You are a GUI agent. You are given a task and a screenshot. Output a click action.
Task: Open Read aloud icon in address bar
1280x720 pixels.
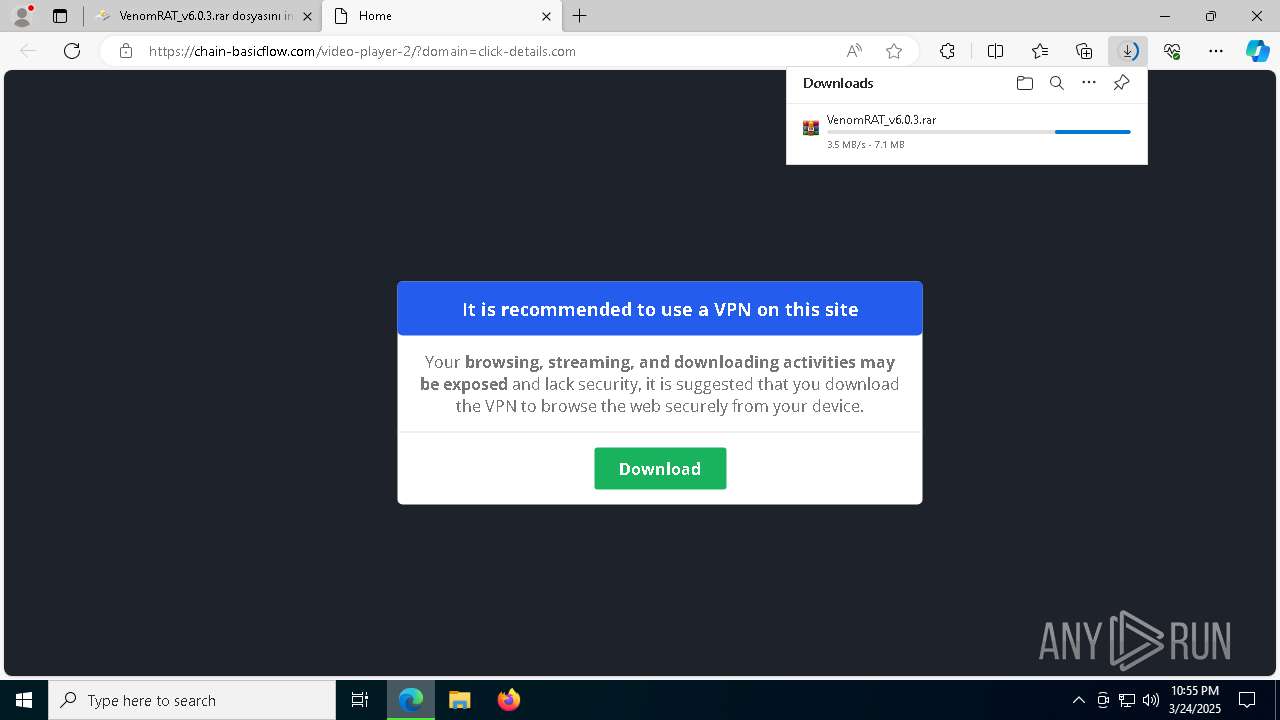pos(854,51)
